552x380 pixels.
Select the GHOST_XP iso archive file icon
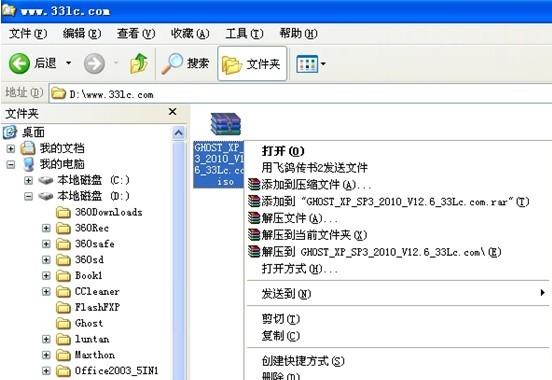225,124
